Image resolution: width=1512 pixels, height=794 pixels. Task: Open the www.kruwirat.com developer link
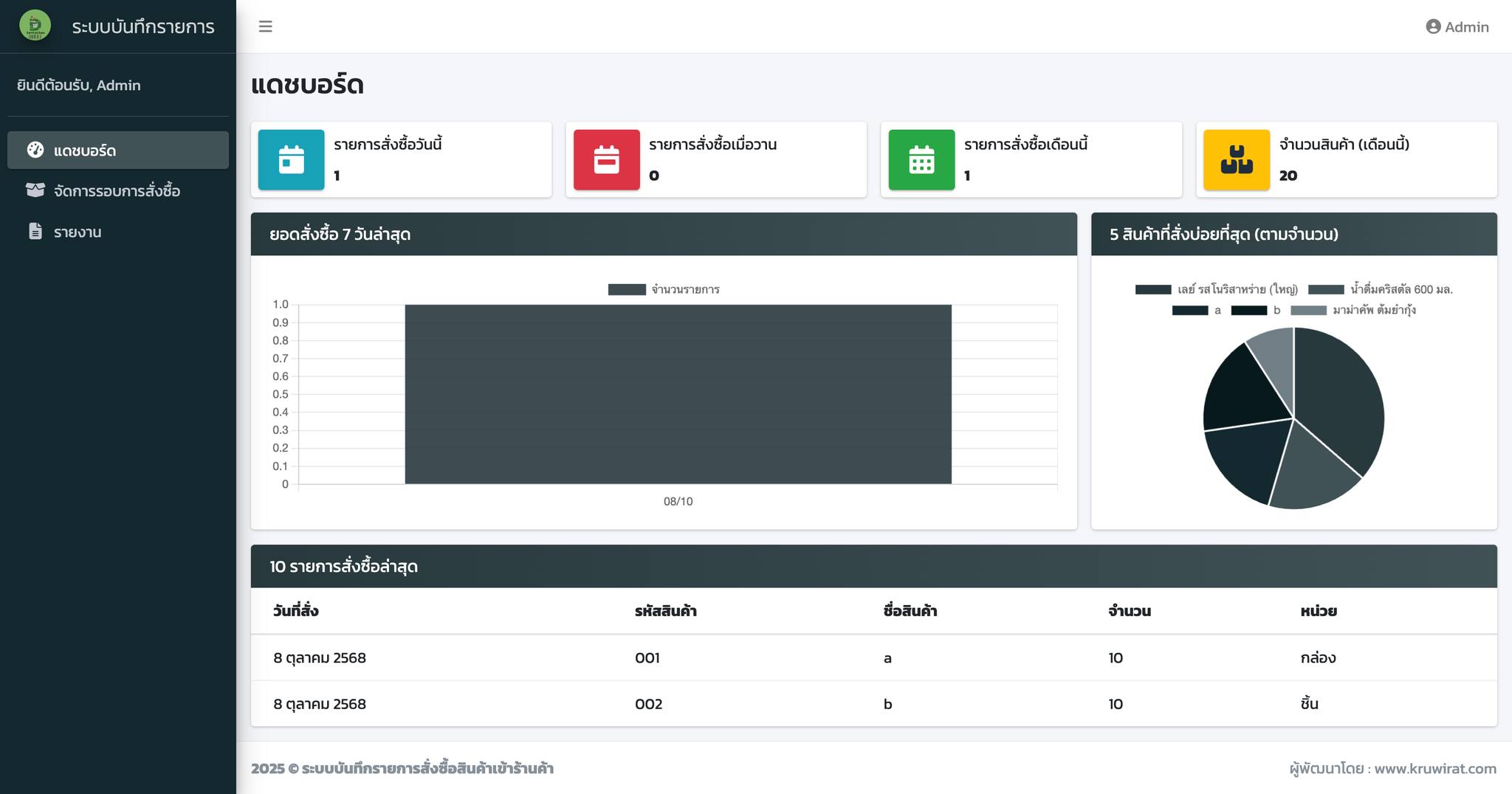[x=1434, y=768]
